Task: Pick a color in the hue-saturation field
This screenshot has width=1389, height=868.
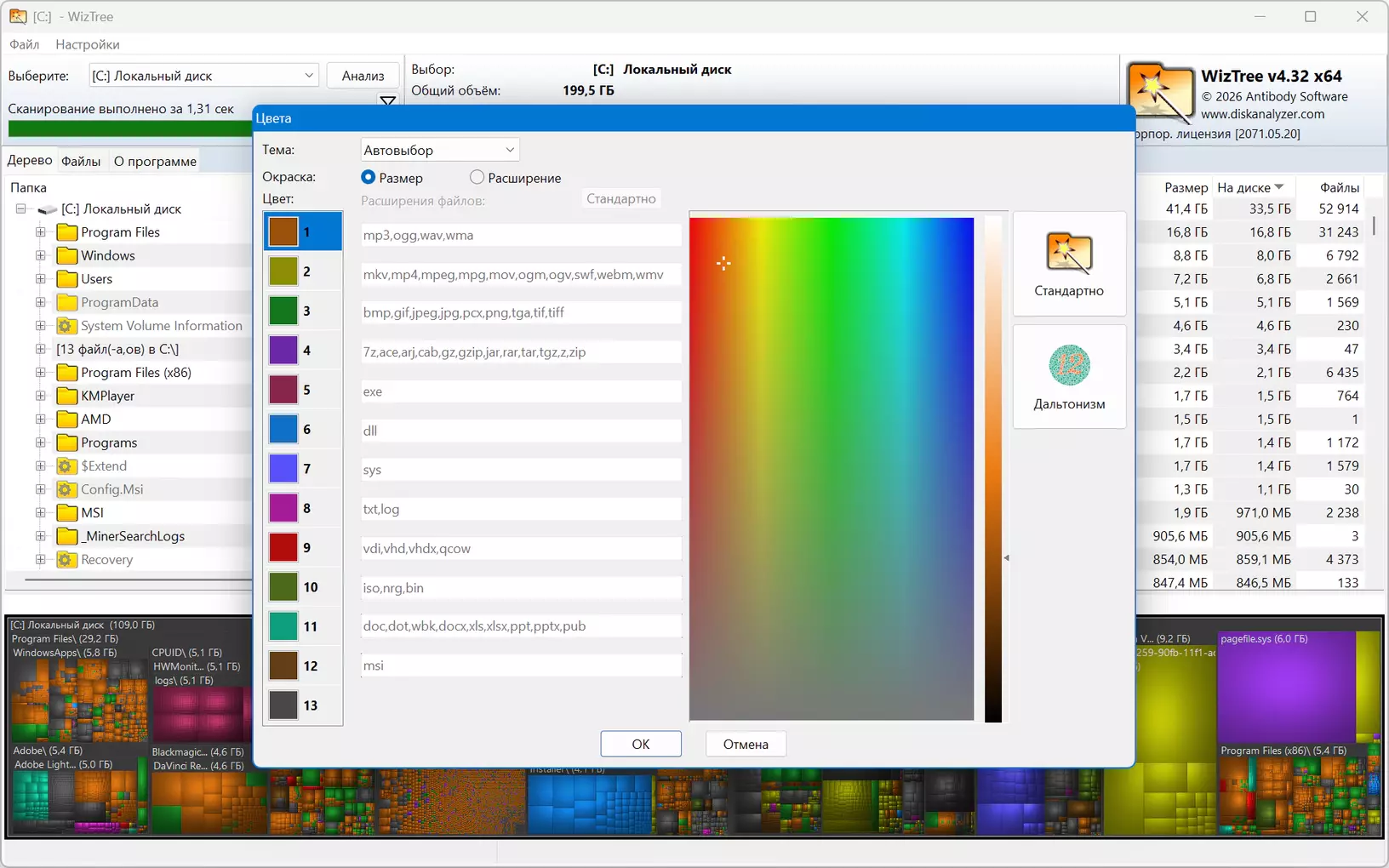Action: (832, 469)
